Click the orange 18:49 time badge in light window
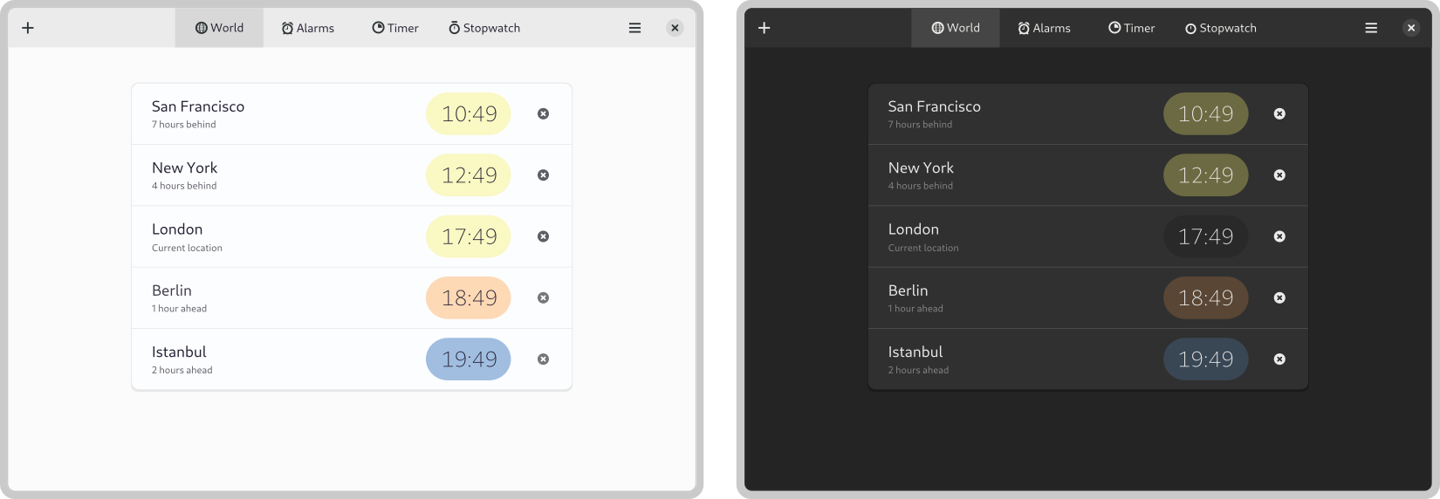 pyautogui.click(x=468, y=298)
